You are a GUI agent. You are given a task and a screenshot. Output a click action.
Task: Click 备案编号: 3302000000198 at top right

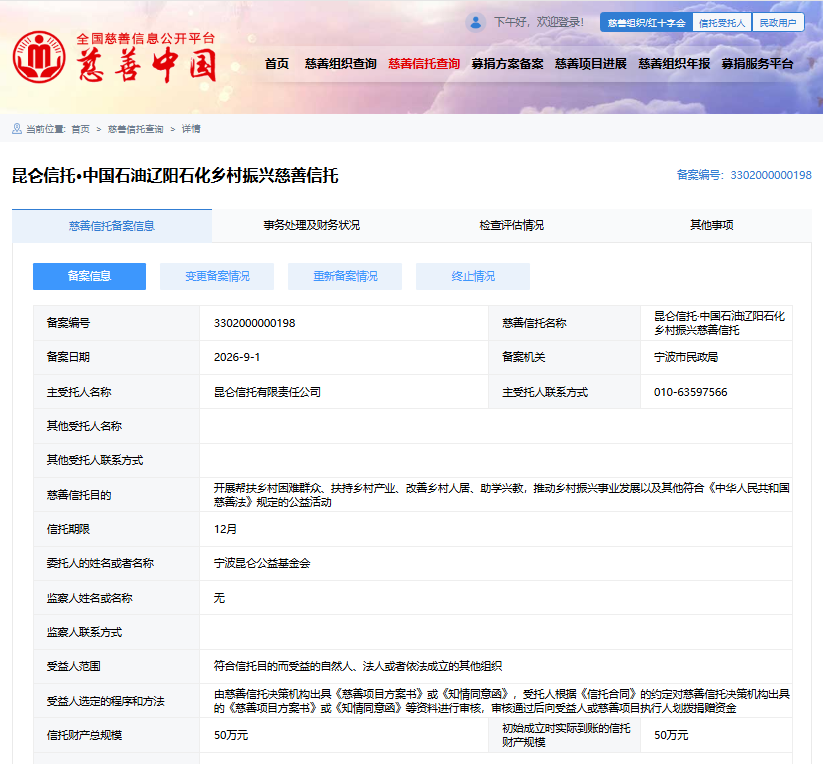click(744, 175)
